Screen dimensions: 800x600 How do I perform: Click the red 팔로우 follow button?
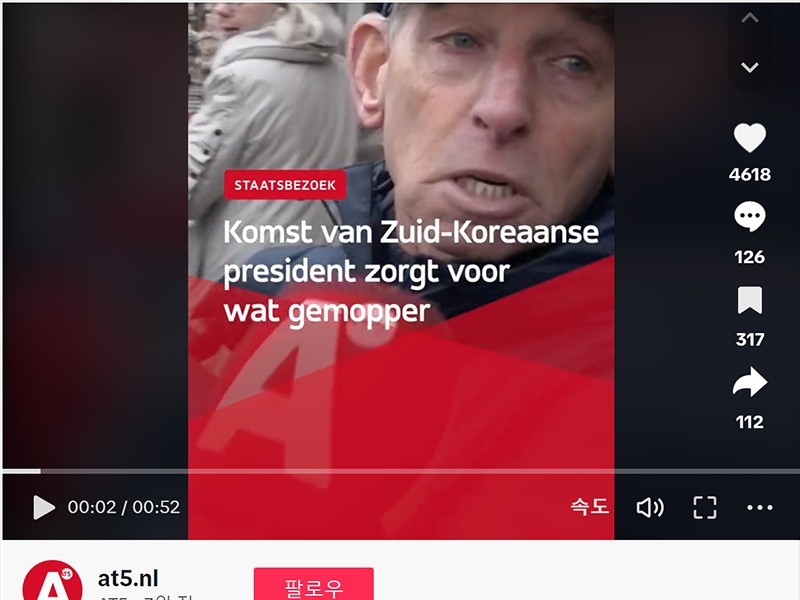314,585
